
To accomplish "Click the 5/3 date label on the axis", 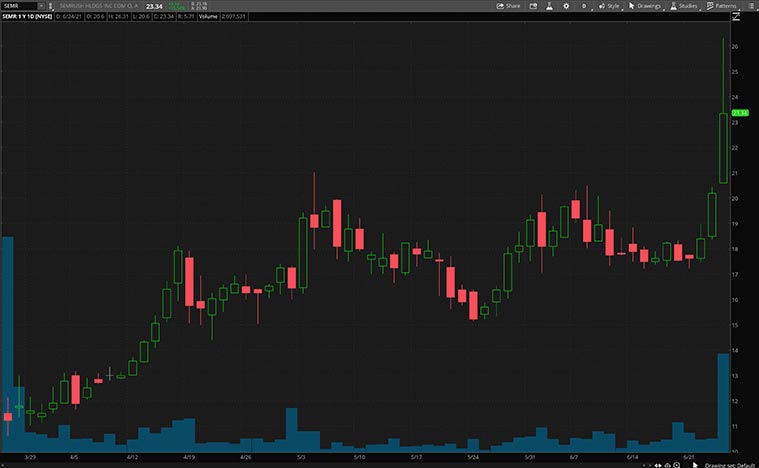I will point(301,457).
